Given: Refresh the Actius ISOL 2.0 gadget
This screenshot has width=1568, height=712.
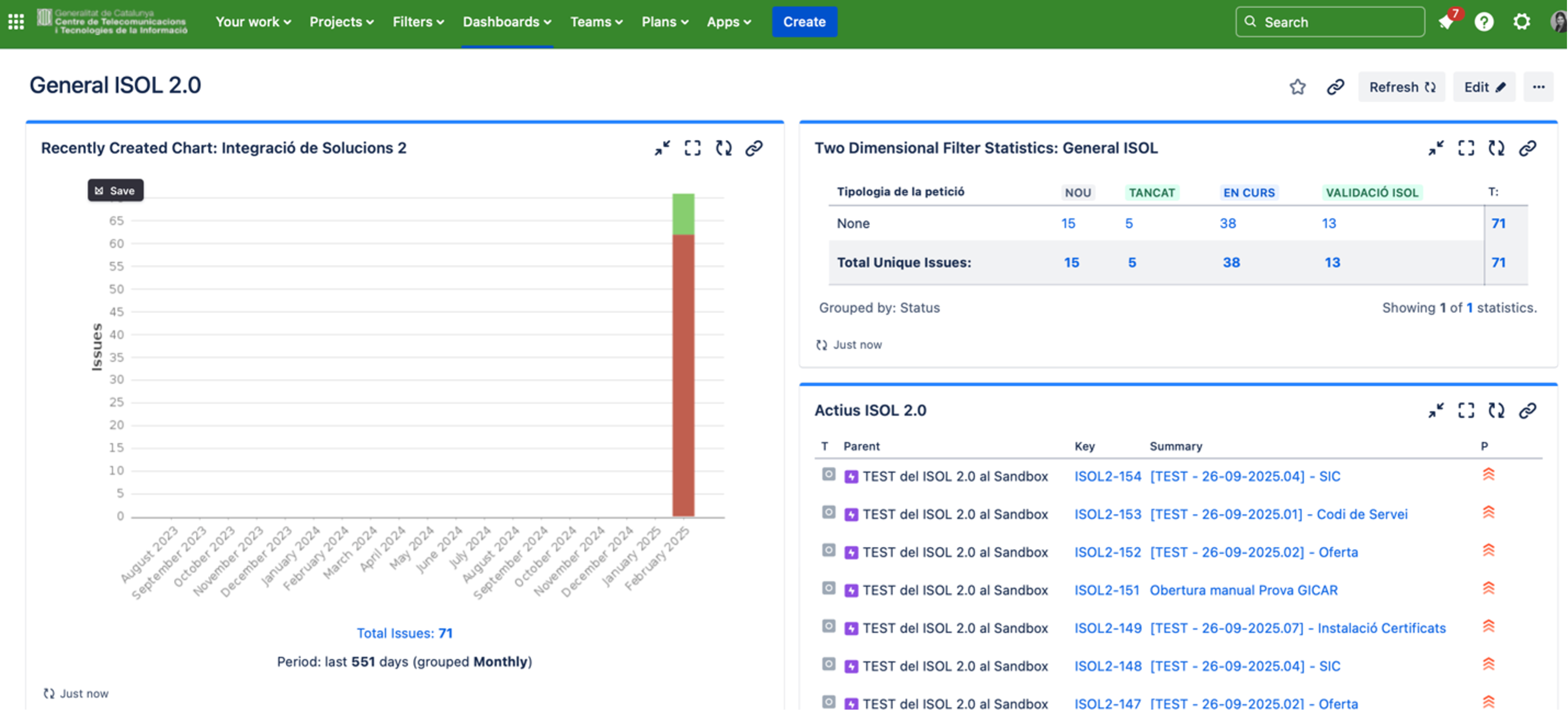Looking at the screenshot, I should (x=1496, y=411).
